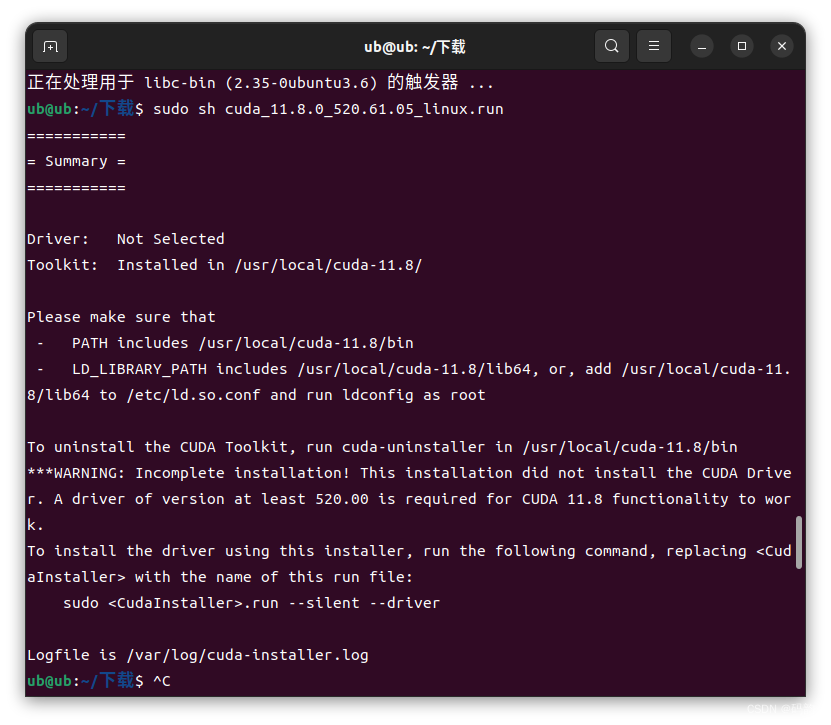Screen dimensions: 831x725
Task: Click the cuda_11.8.0_520.61.05_linux.run command text
Action: point(364,108)
